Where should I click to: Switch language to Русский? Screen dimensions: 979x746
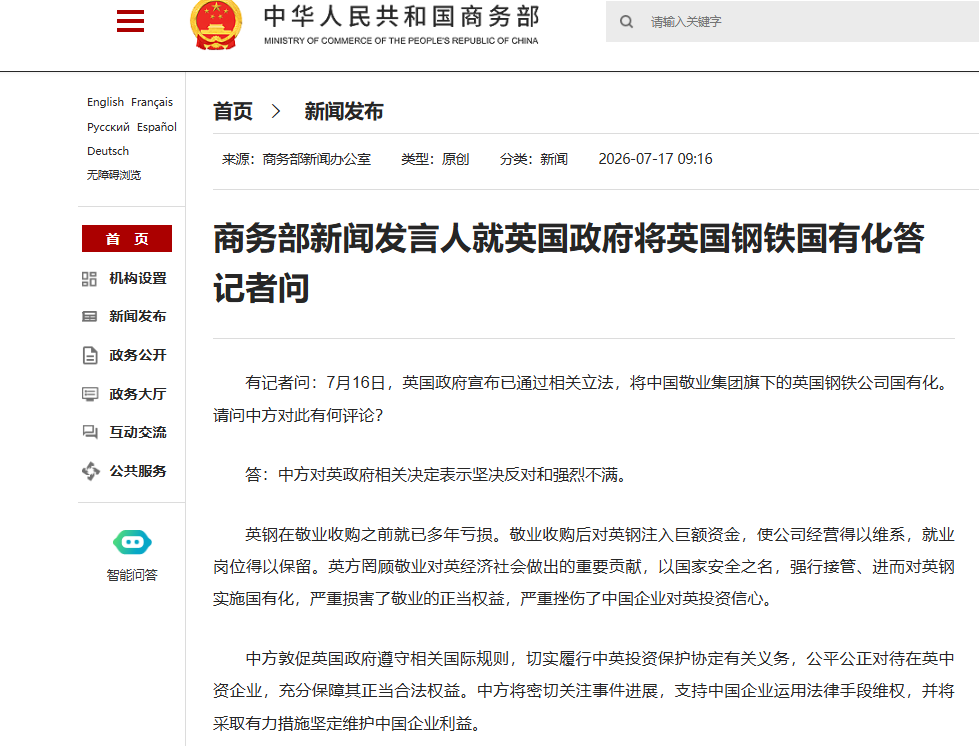(108, 127)
